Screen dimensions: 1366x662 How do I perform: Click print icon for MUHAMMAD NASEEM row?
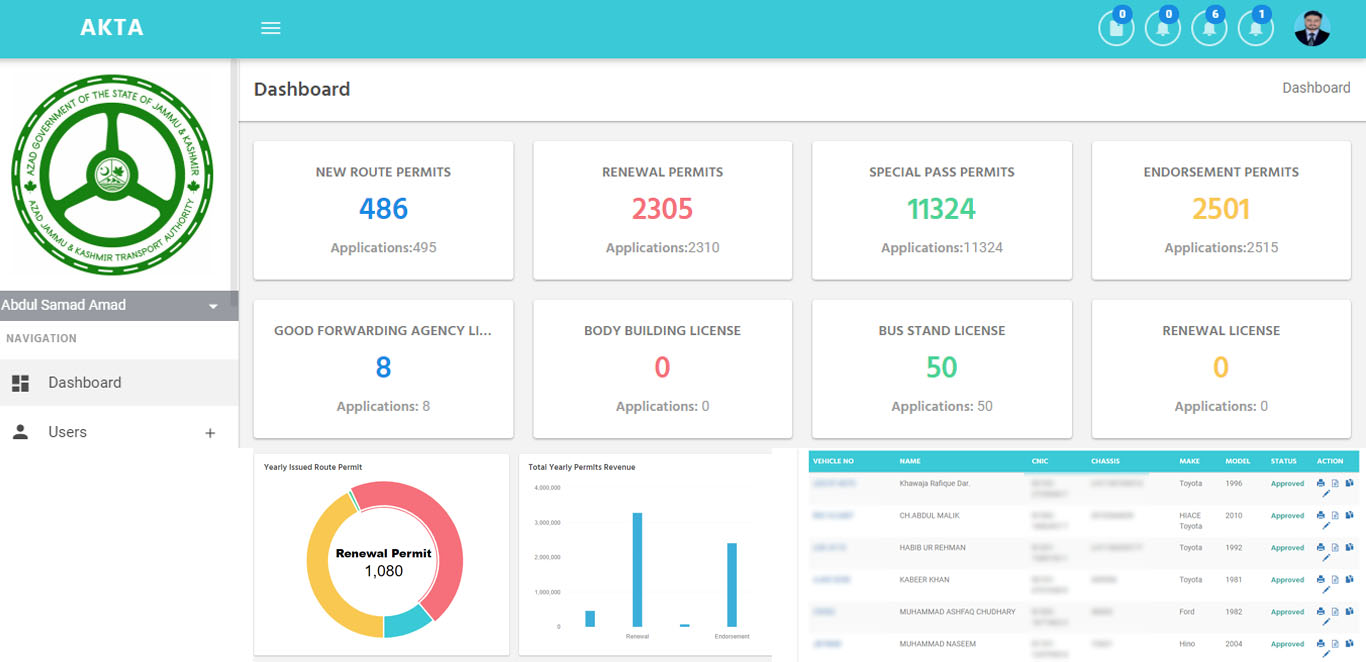click(1320, 644)
